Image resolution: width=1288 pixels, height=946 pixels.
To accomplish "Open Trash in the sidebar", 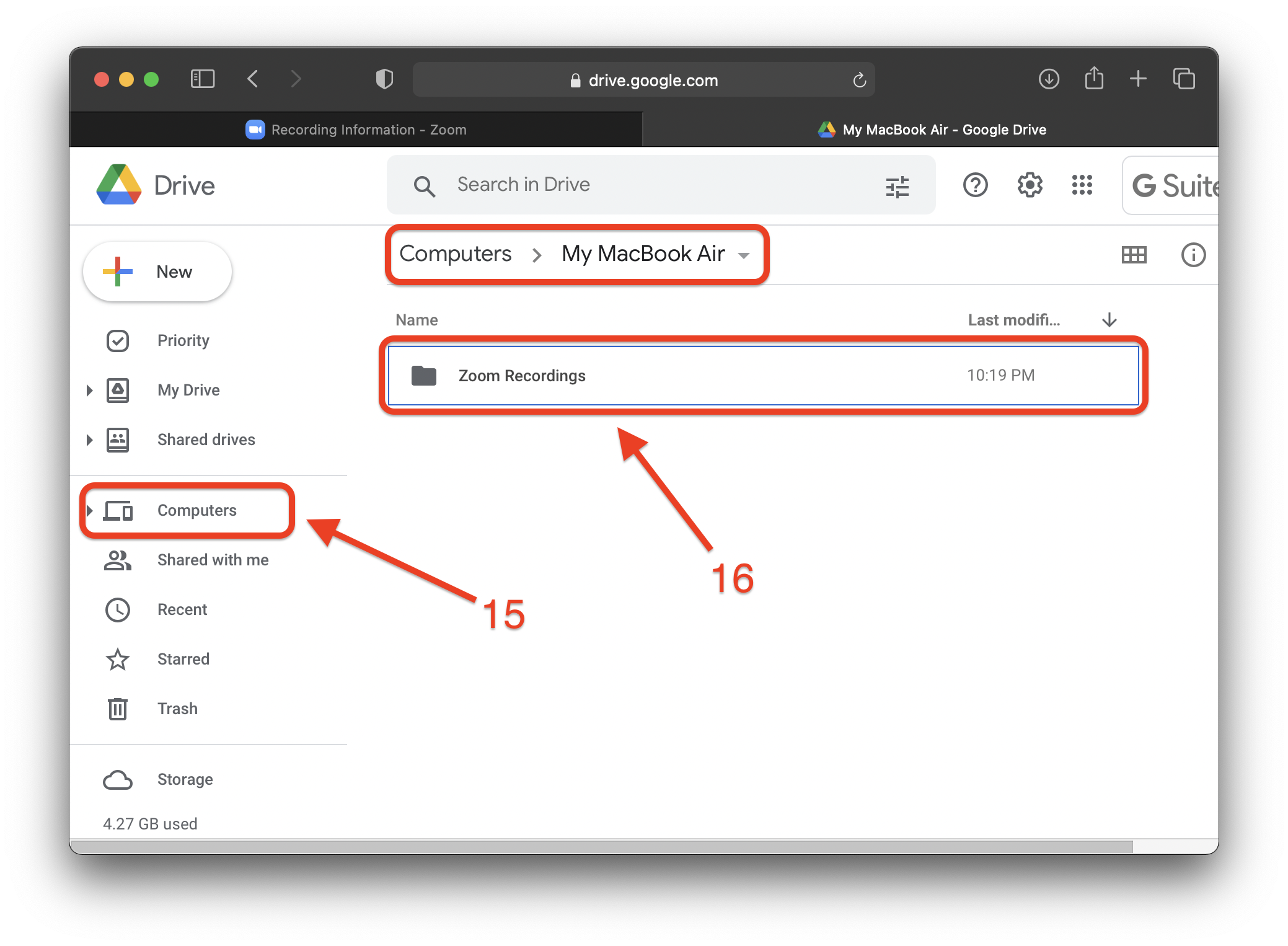I will (177, 709).
